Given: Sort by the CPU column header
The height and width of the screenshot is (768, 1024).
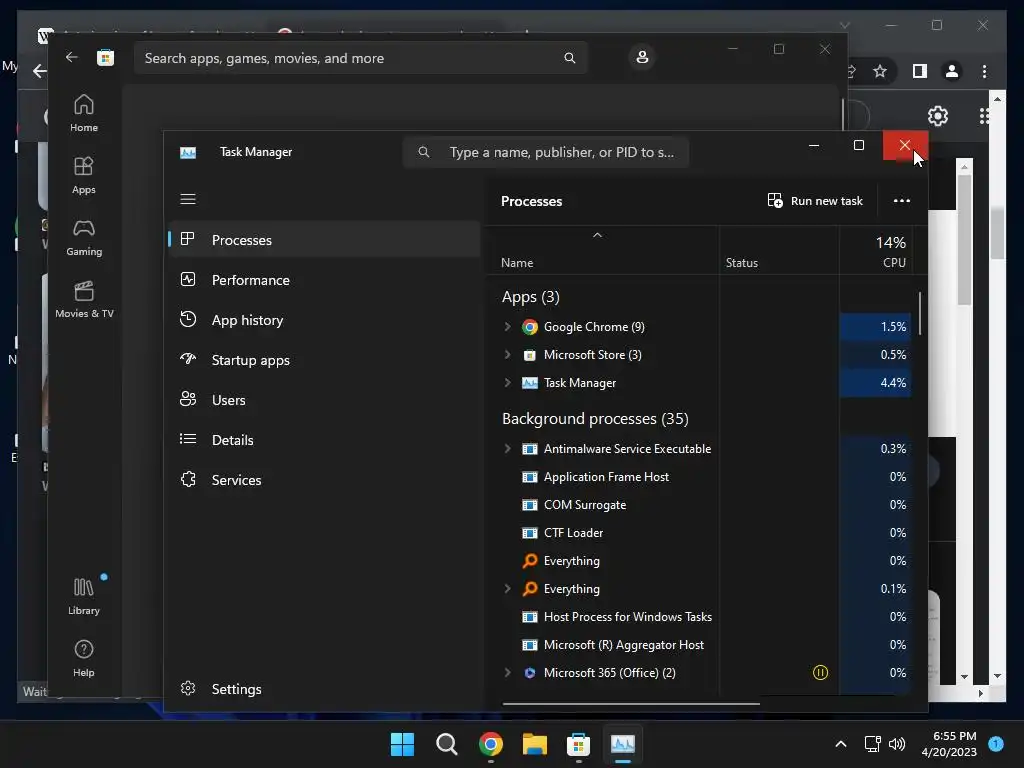Looking at the screenshot, I should (x=894, y=263).
